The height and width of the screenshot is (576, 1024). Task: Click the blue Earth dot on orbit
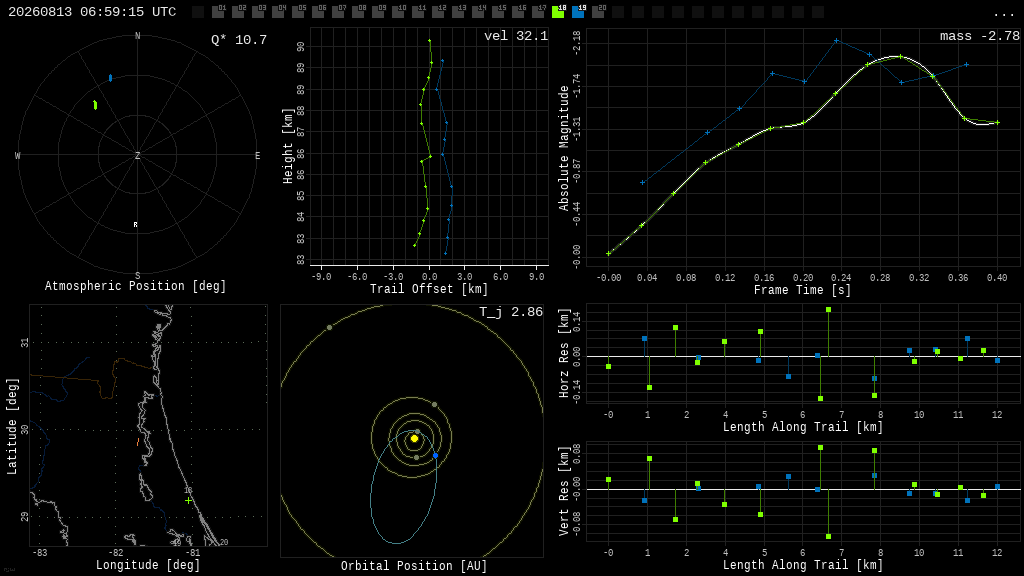[x=436, y=455]
